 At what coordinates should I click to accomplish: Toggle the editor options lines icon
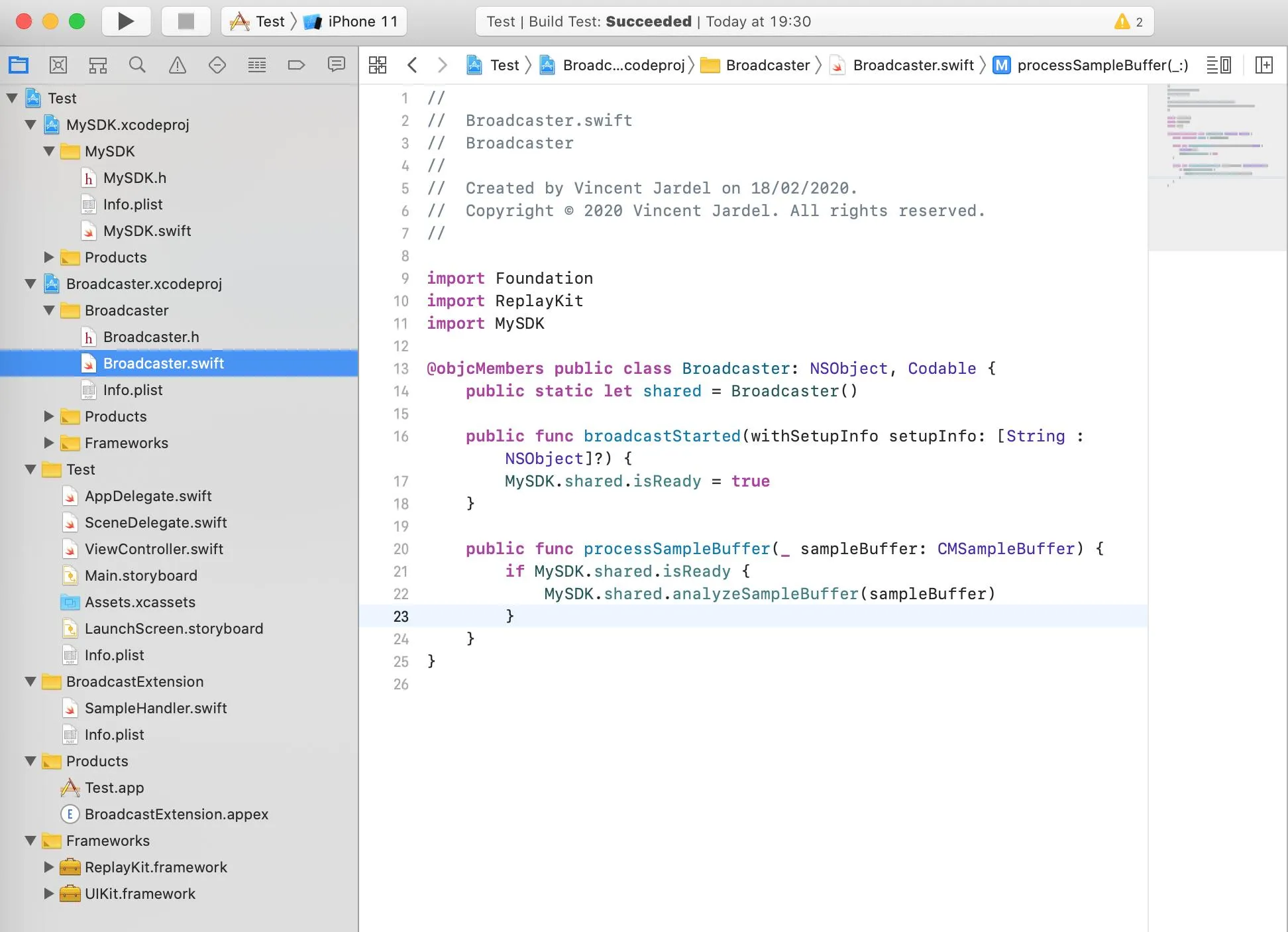pyautogui.click(x=1218, y=65)
